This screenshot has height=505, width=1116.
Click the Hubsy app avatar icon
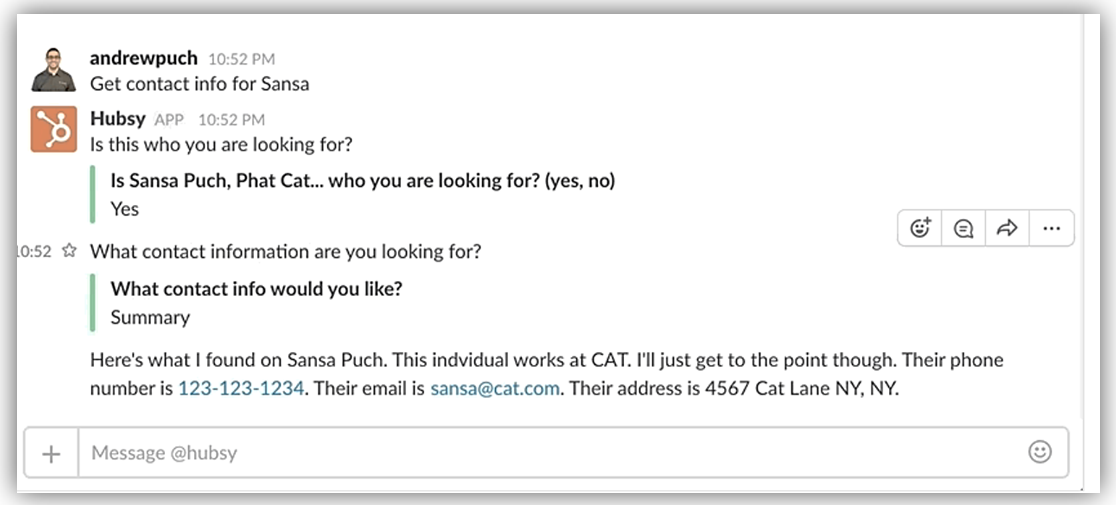(54, 129)
